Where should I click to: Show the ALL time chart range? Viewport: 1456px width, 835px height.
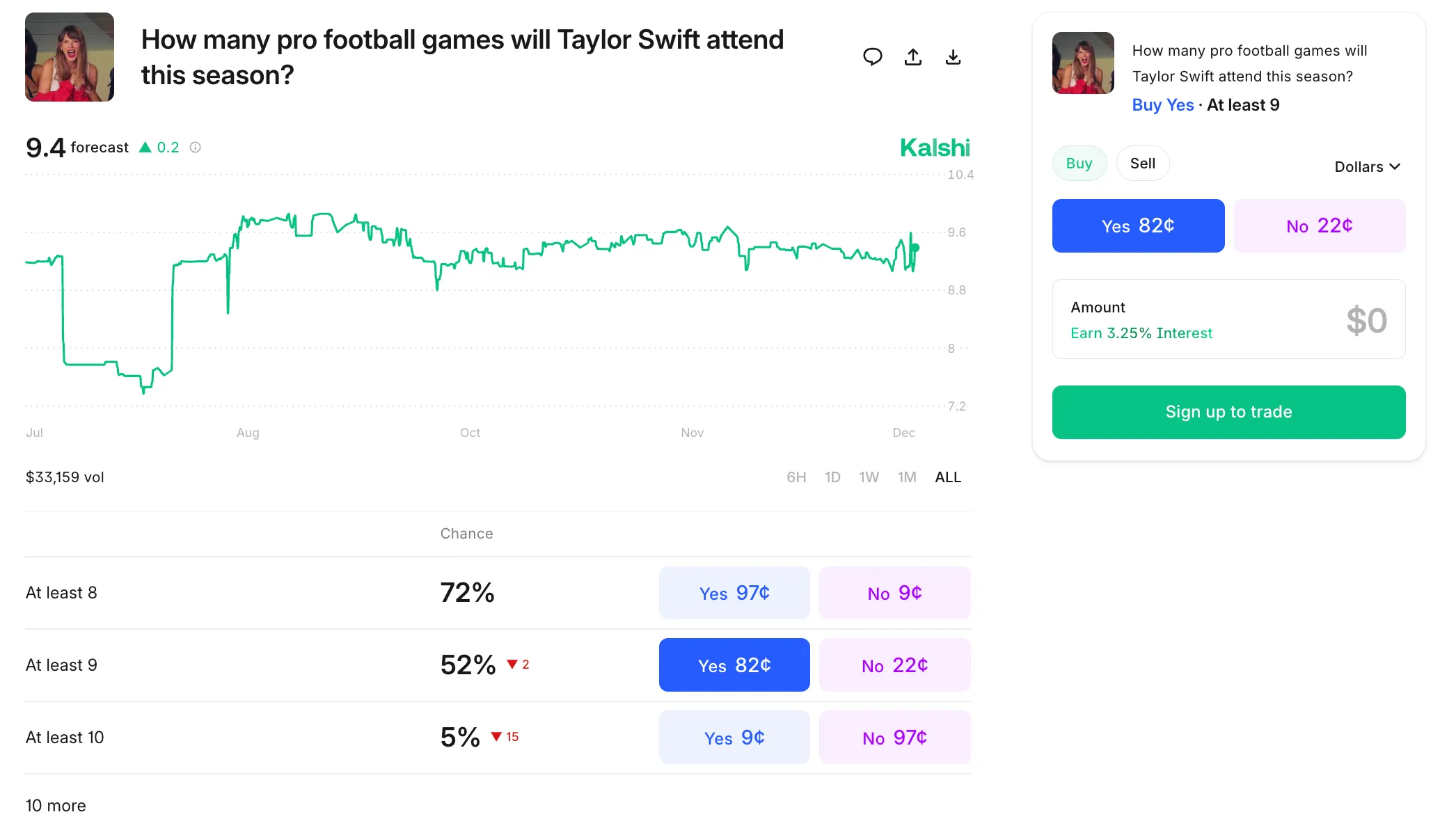tap(947, 477)
